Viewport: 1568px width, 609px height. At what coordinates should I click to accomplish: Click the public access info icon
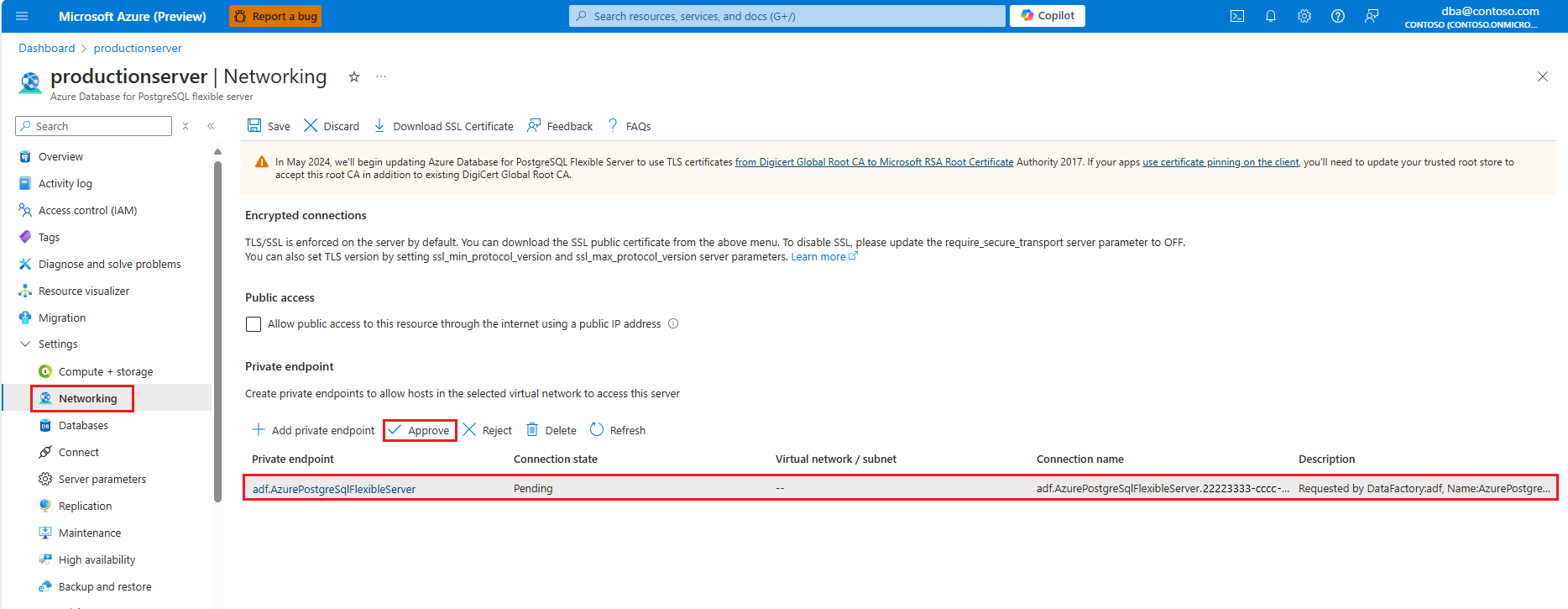point(673,323)
